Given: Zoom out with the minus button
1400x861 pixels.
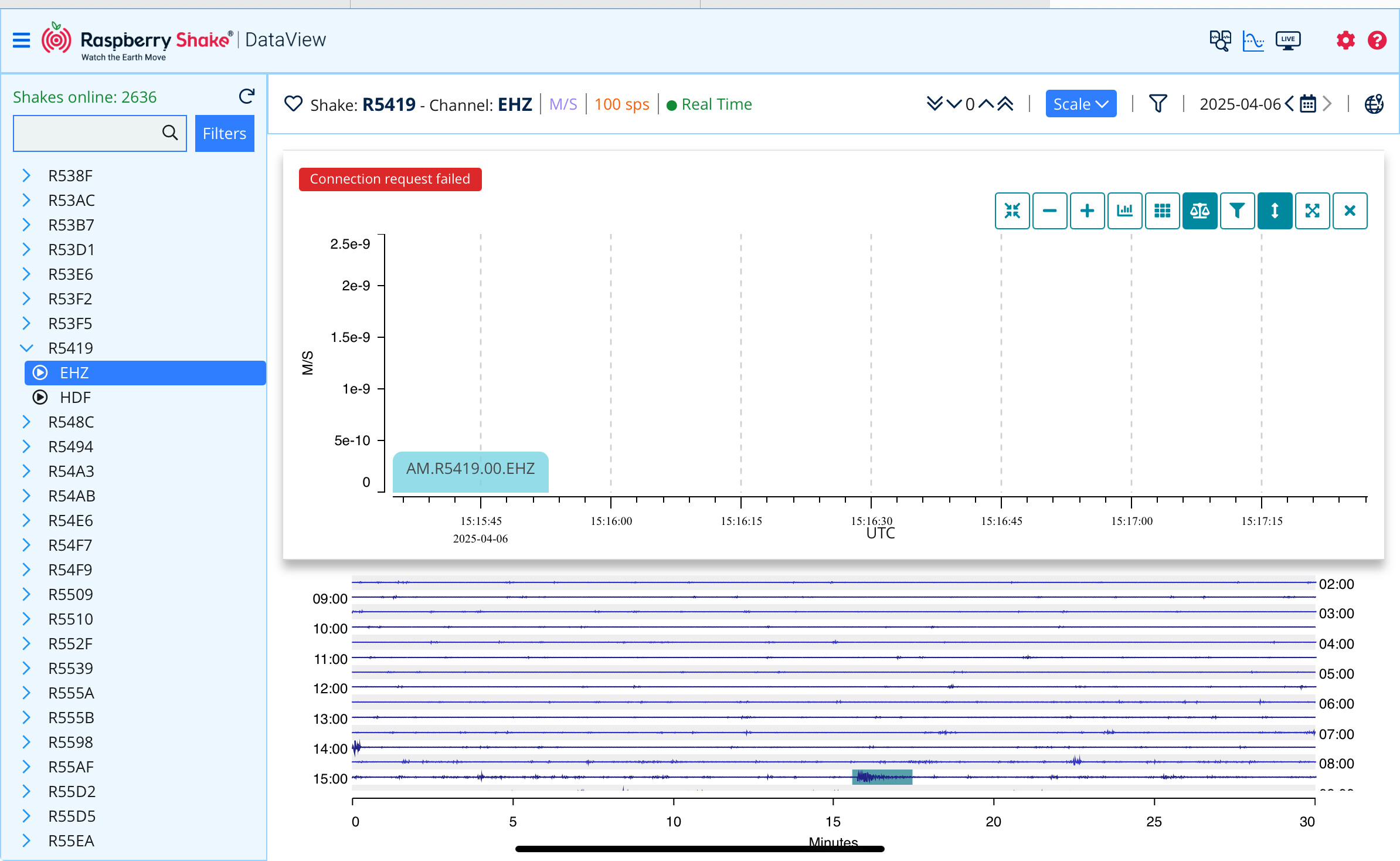Looking at the screenshot, I should [1050, 211].
